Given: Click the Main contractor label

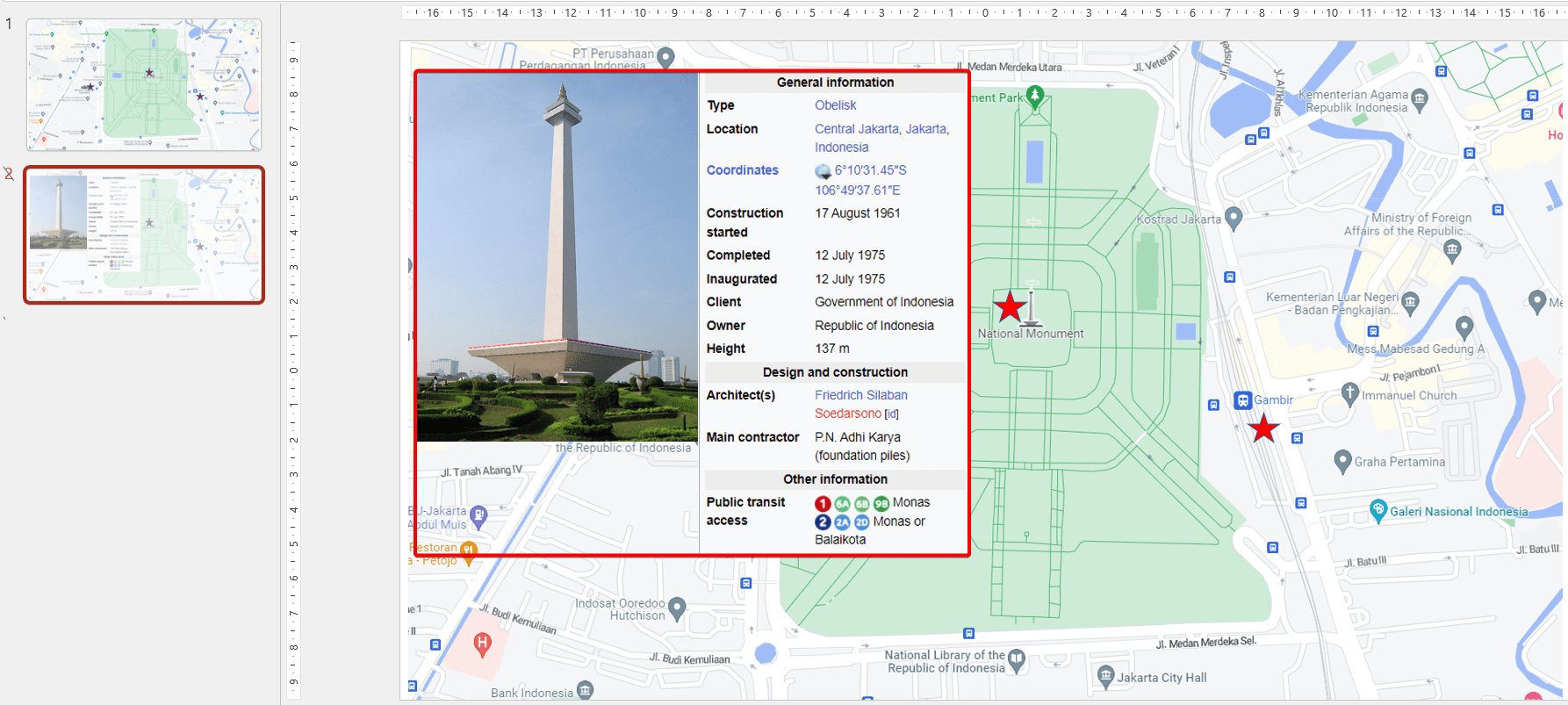Looking at the screenshot, I should [752, 437].
